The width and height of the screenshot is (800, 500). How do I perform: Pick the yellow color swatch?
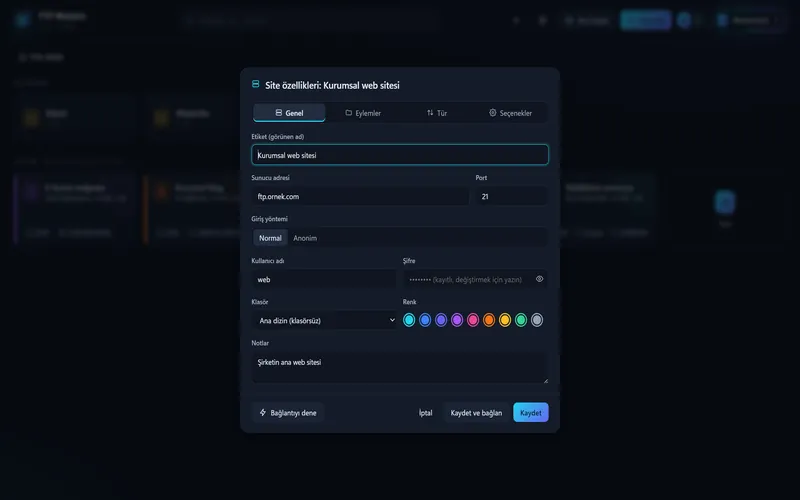point(505,320)
